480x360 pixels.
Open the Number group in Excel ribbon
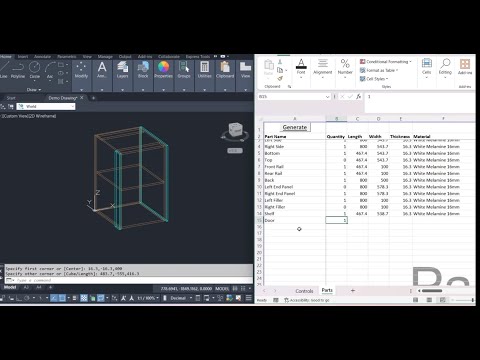345,68
